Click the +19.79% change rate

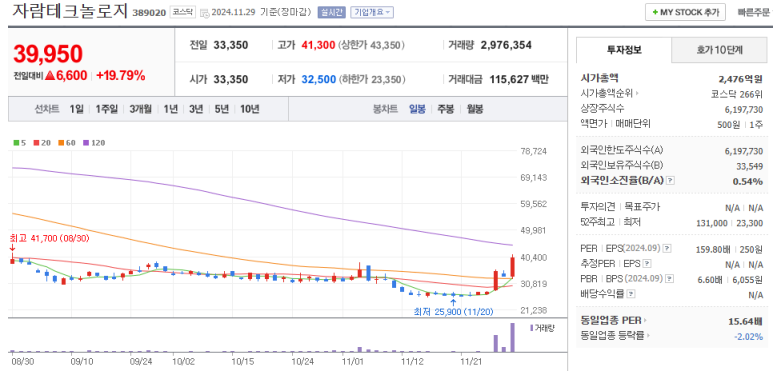coord(121,76)
